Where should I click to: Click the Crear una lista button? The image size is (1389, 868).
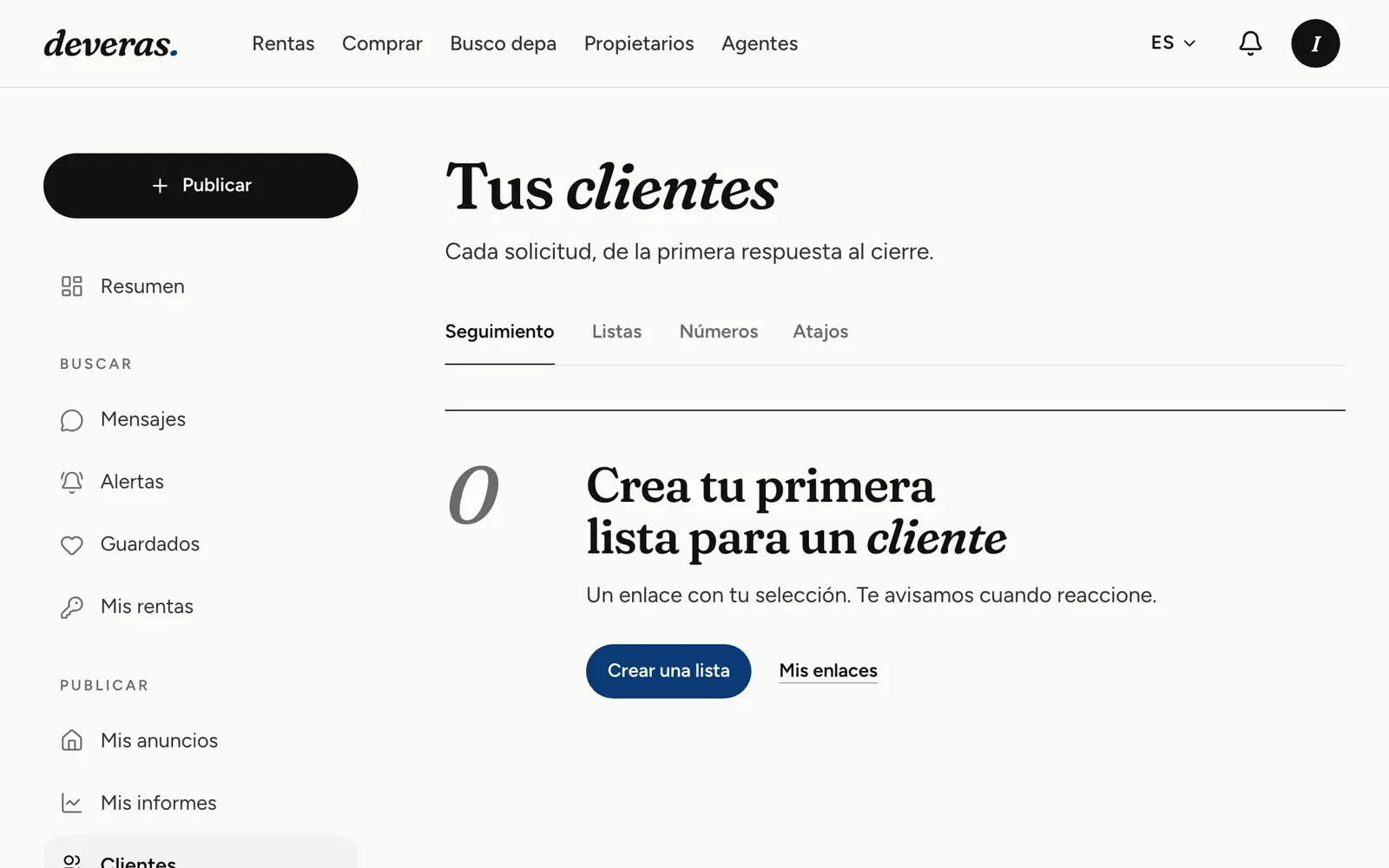tap(668, 671)
